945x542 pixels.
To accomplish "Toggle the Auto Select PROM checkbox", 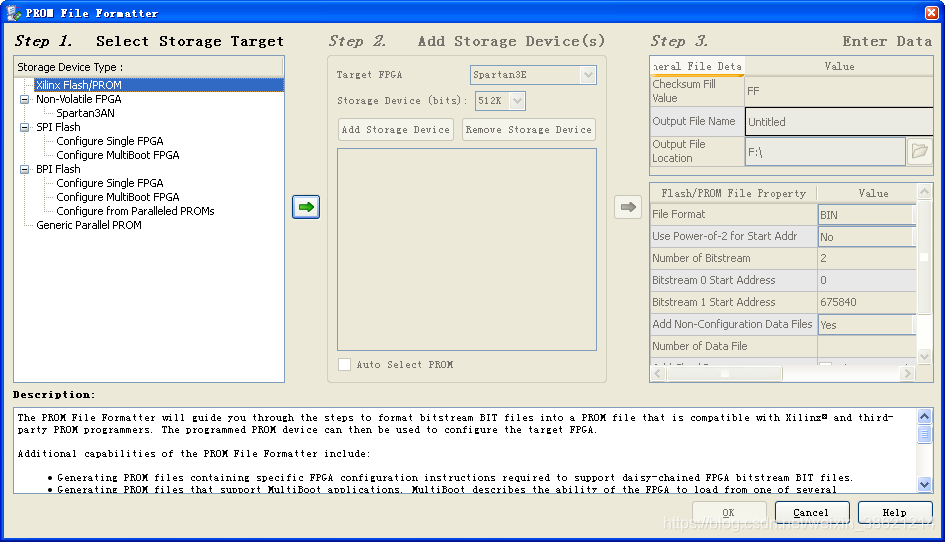I will click(x=344, y=364).
